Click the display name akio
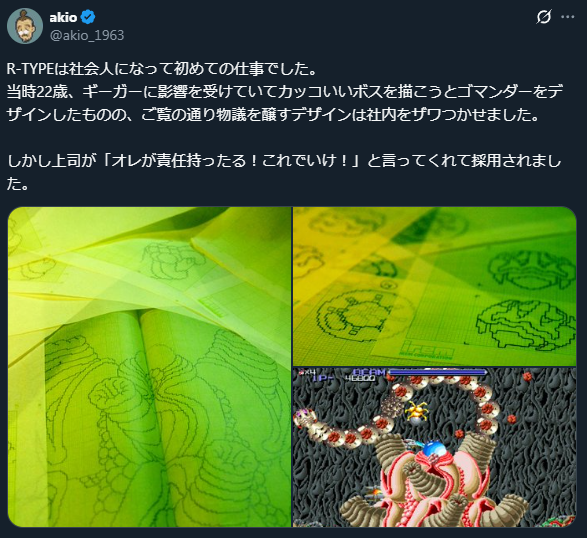Screen dimensions: 587x538 tap(63, 17)
